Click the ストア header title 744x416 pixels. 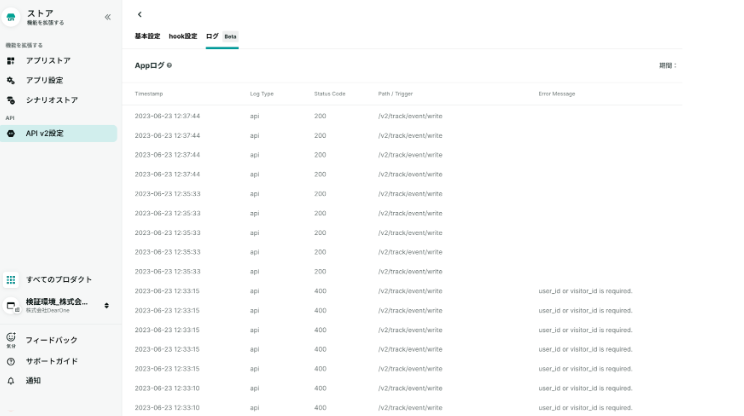pos(40,13)
